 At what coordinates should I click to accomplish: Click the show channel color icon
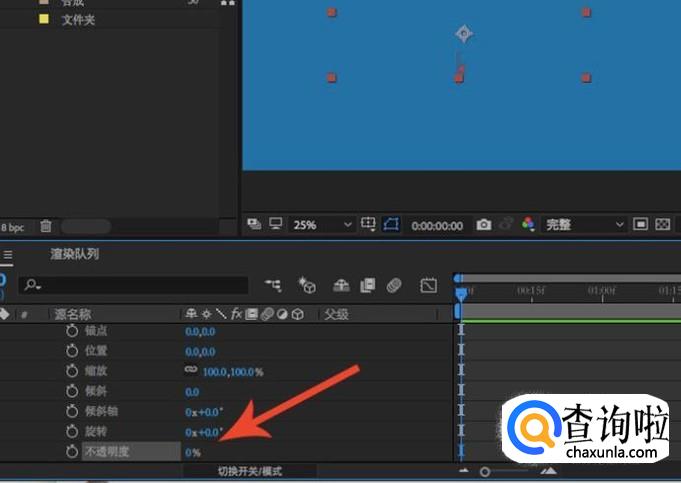[529, 225]
